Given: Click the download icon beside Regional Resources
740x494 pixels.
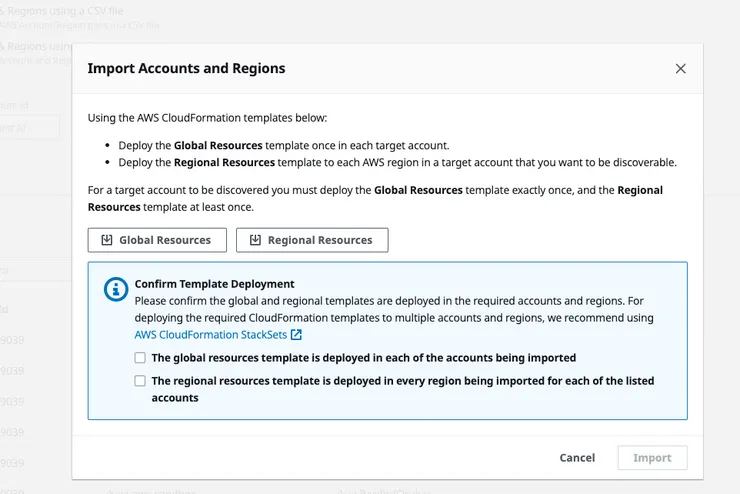Looking at the screenshot, I should point(254,240).
